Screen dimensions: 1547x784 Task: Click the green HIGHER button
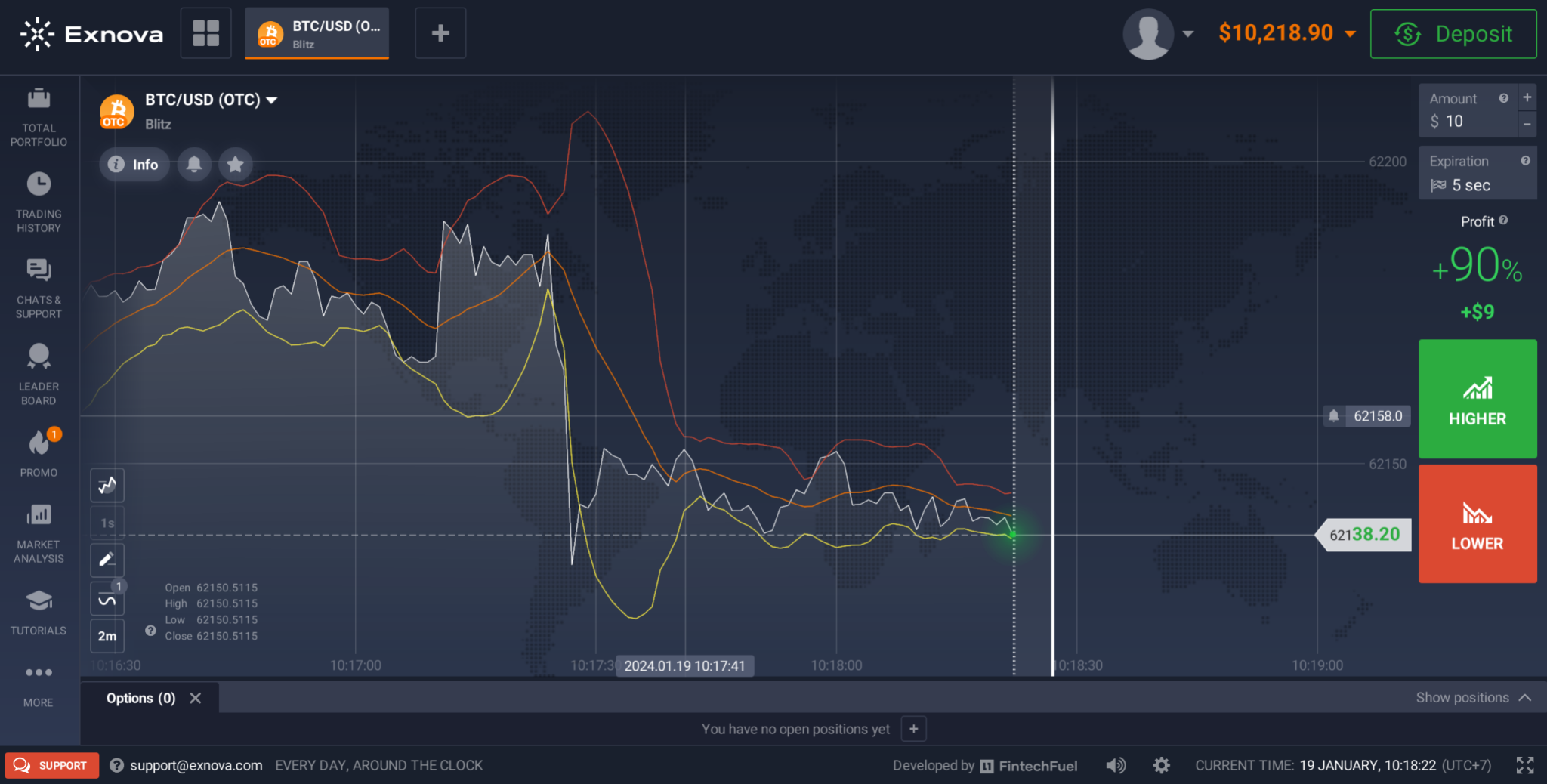1477,399
